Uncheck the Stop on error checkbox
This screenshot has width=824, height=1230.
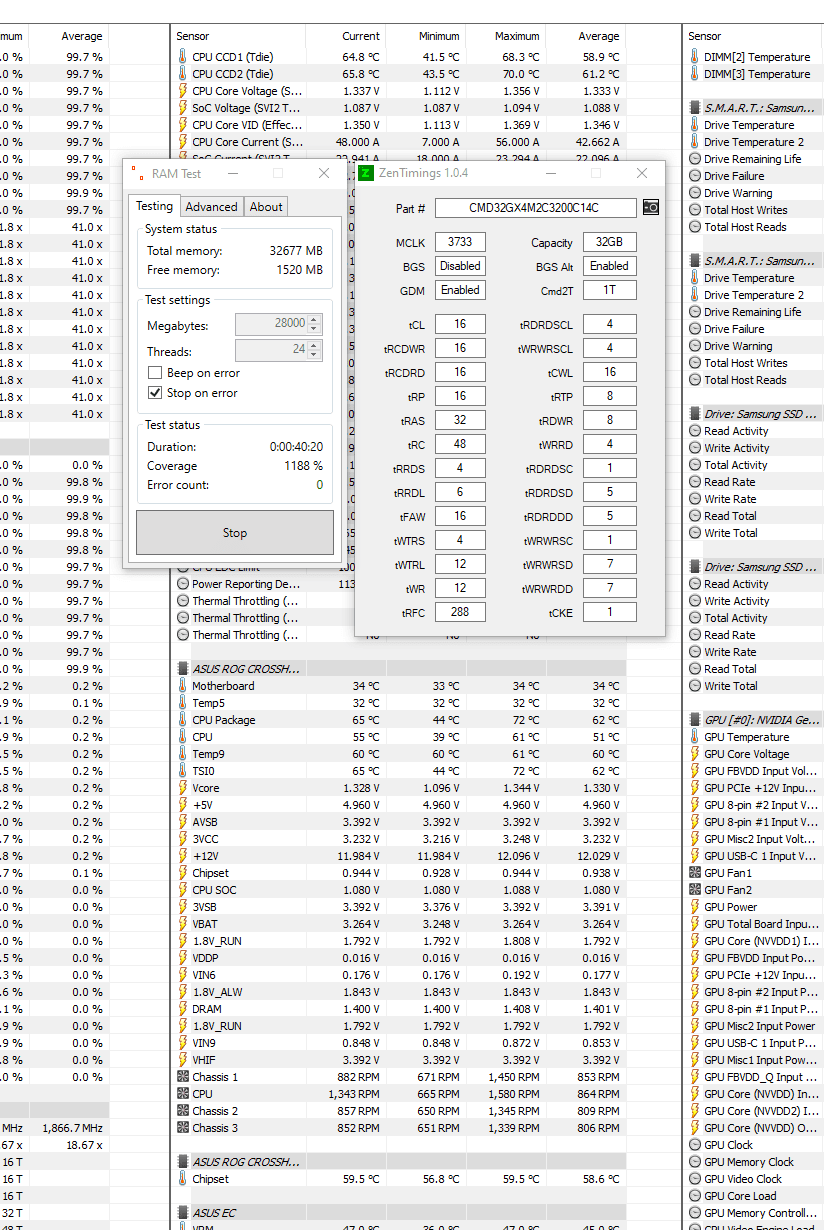pyautogui.click(x=155, y=393)
